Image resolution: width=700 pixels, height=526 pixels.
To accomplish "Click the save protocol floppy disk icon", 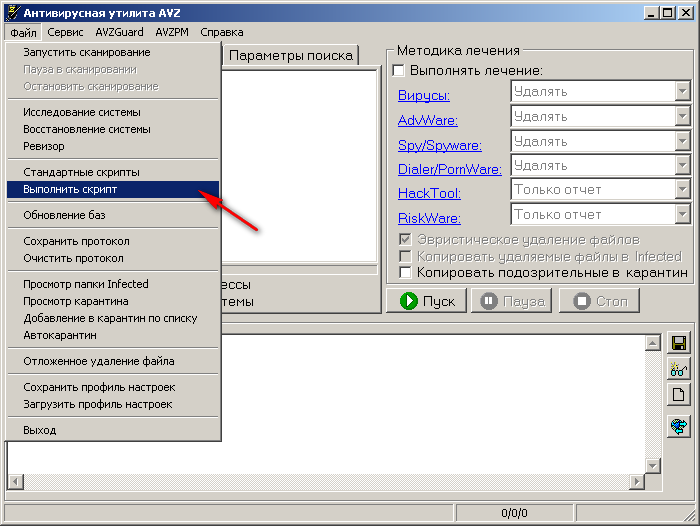I will (679, 343).
